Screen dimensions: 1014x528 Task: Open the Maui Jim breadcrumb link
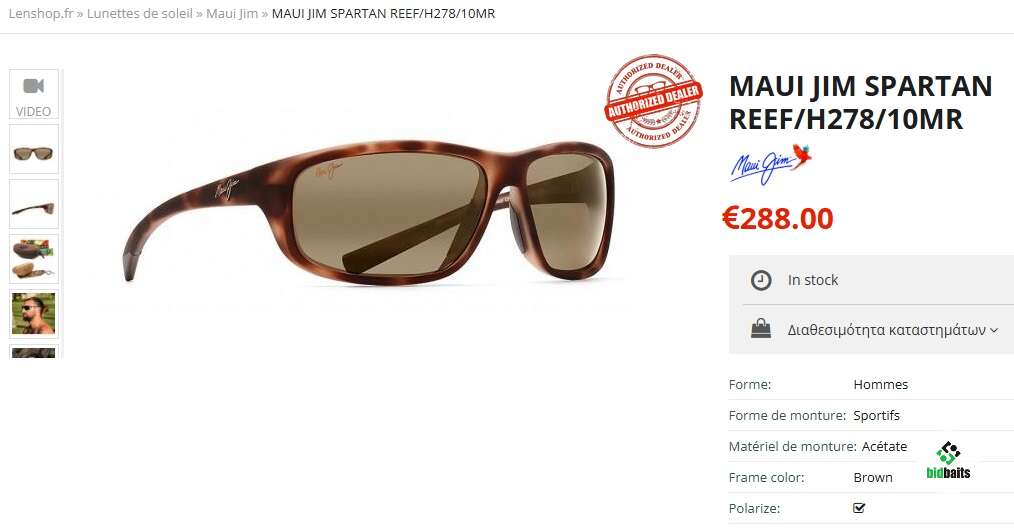click(232, 14)
